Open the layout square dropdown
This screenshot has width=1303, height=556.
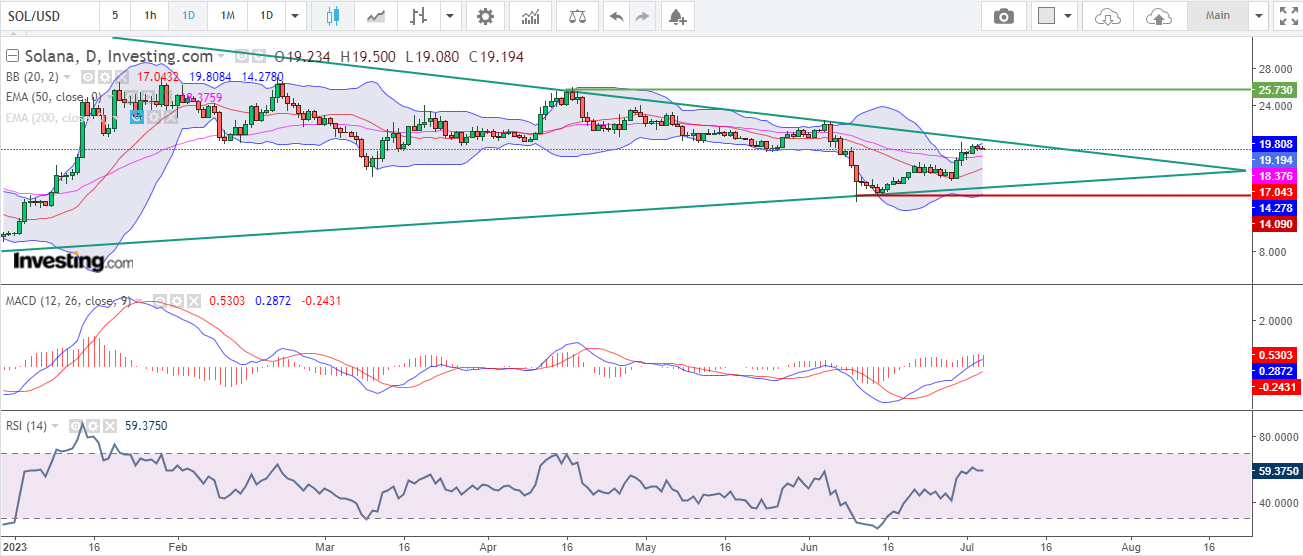pos(1054,15)
